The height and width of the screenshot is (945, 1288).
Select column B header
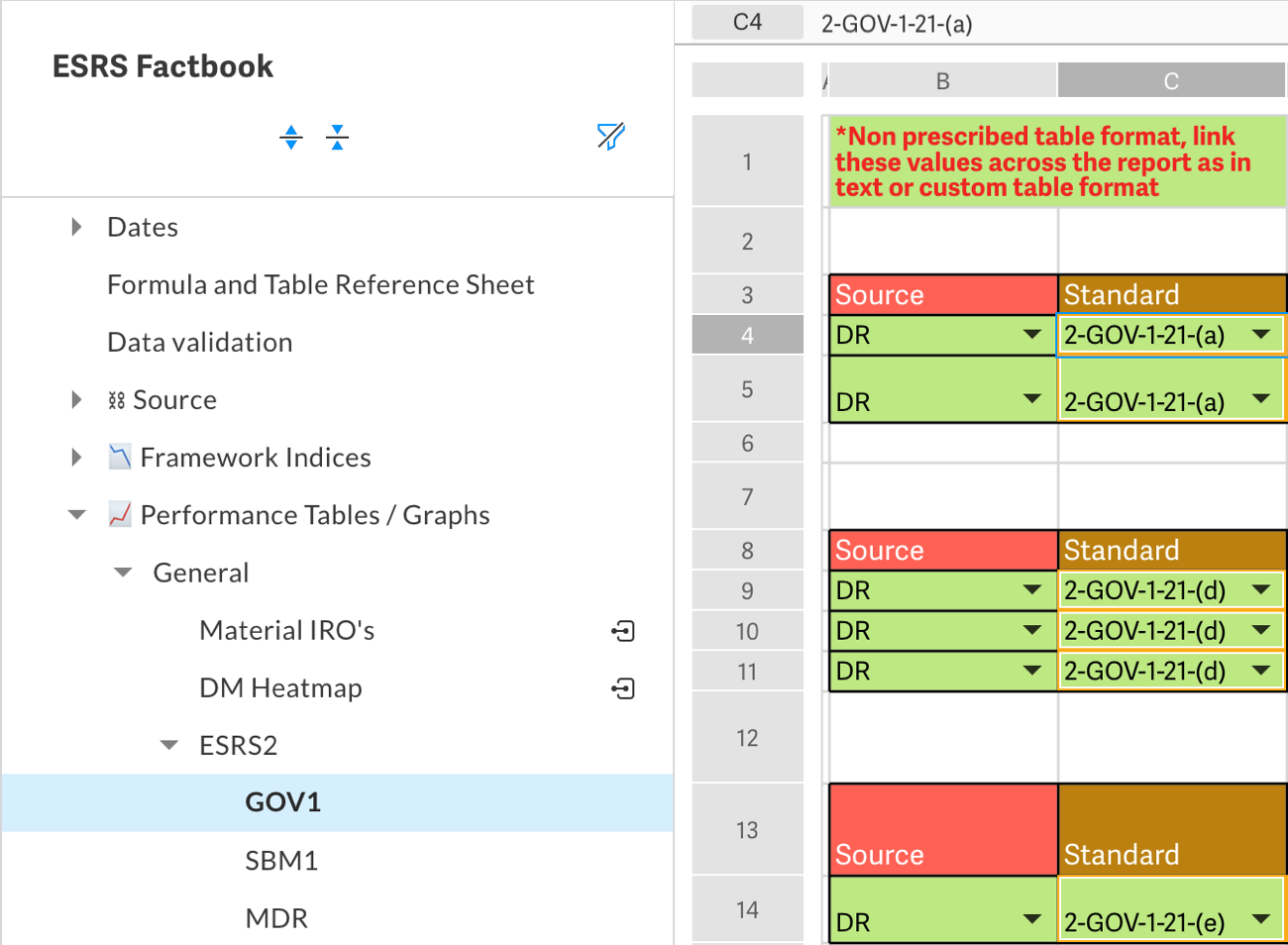coord(943,80)
